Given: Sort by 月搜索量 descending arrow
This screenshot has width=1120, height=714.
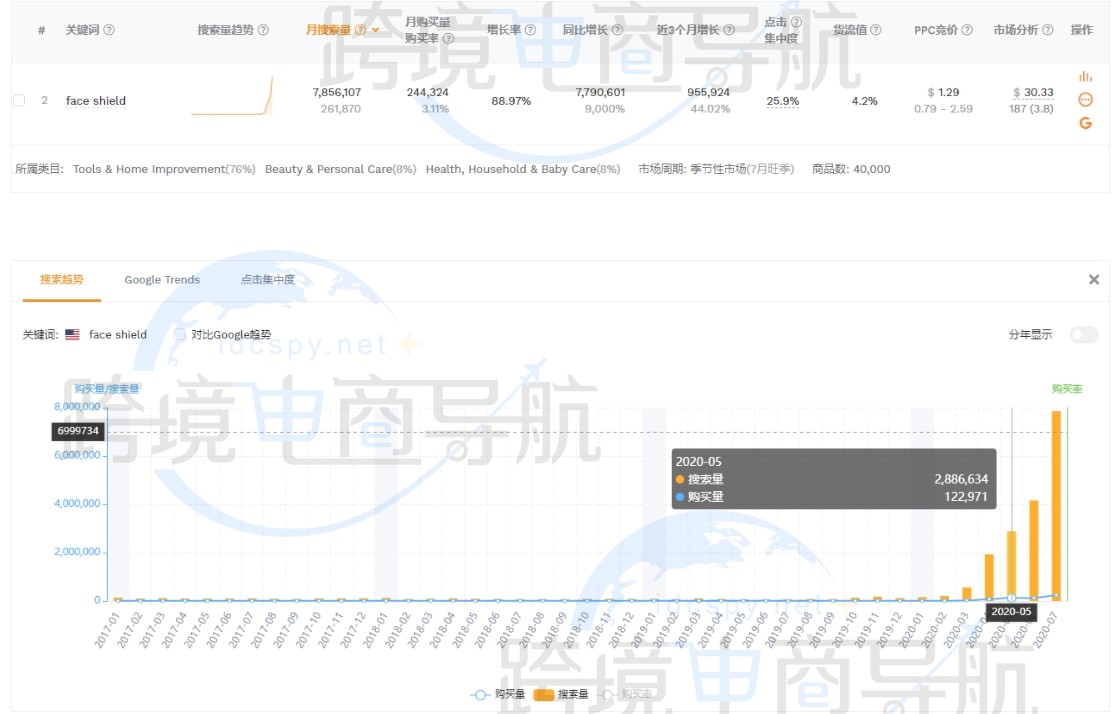Looking at the screenshot, I should pyautogui.click(x=375, y=30).
